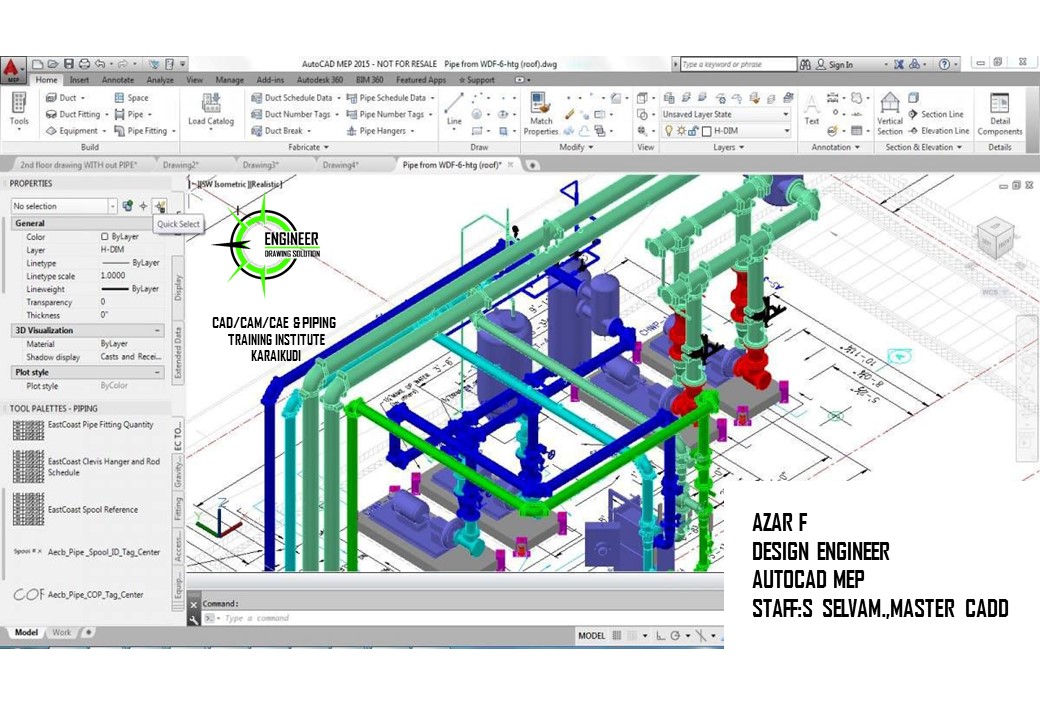Open the Detail Components tool

1000,114
